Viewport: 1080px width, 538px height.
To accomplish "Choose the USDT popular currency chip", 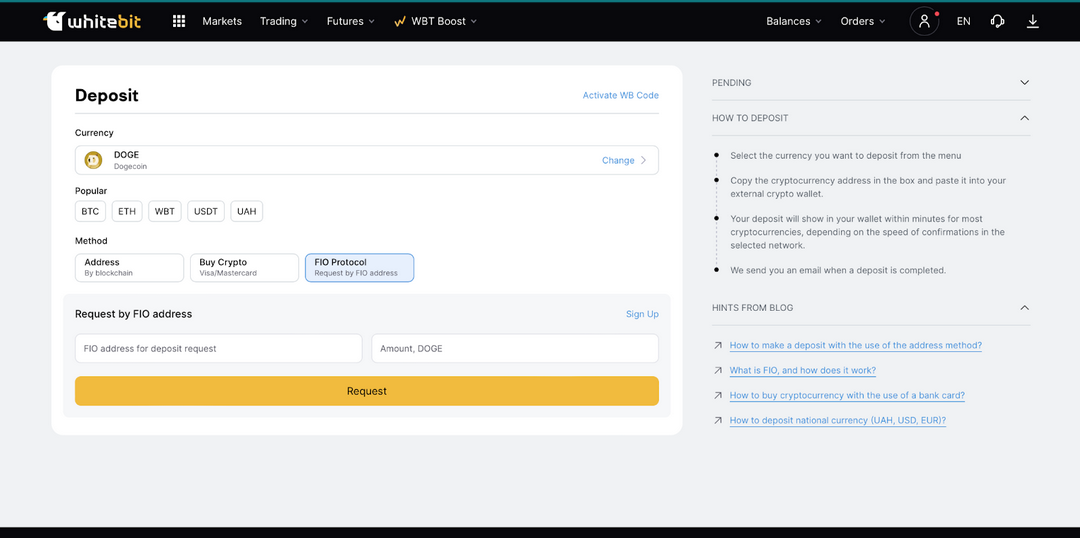I will tap(206, 211).
